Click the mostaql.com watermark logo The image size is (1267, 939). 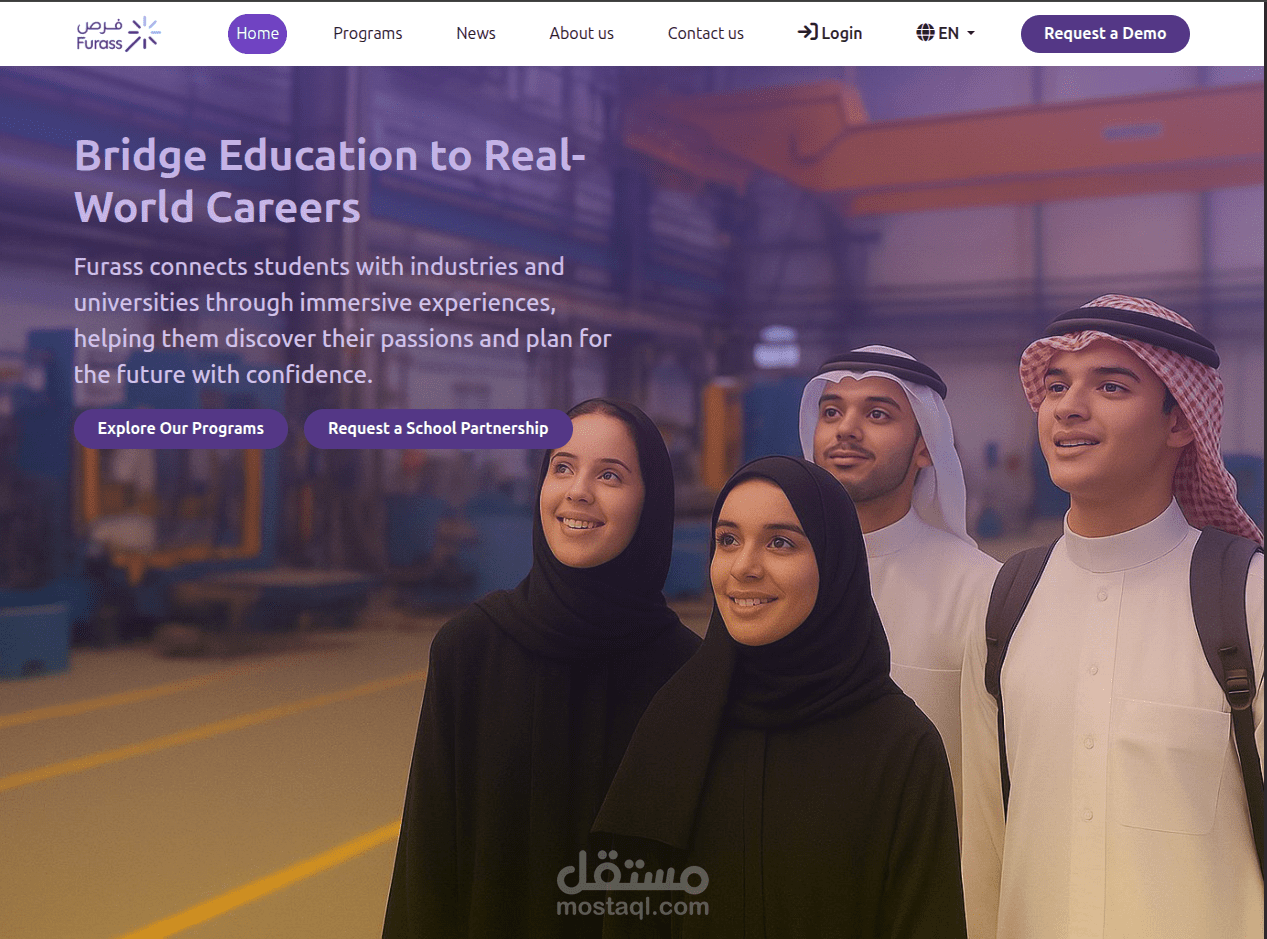(632, 886)
